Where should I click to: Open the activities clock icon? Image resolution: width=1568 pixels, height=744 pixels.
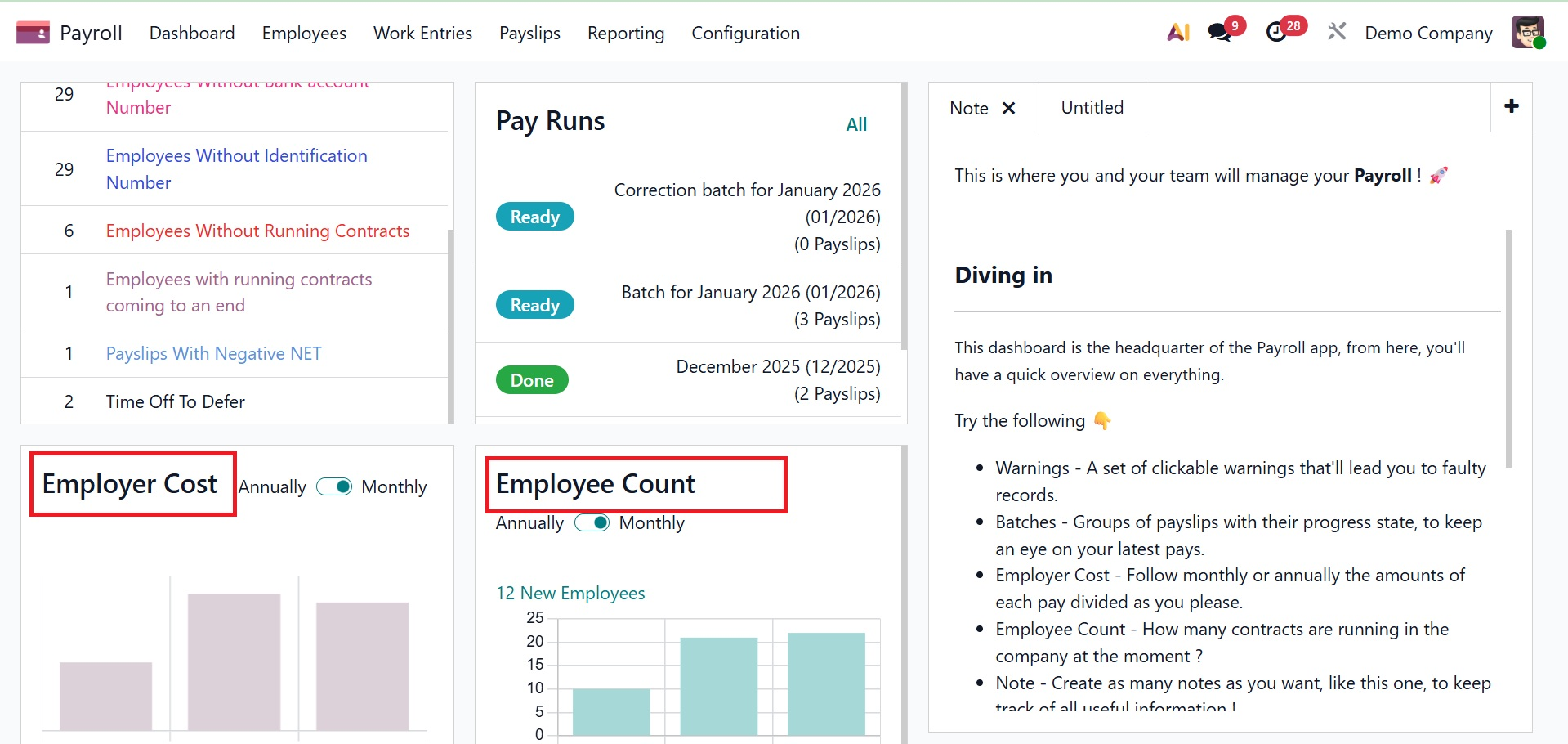[1275, 33]
